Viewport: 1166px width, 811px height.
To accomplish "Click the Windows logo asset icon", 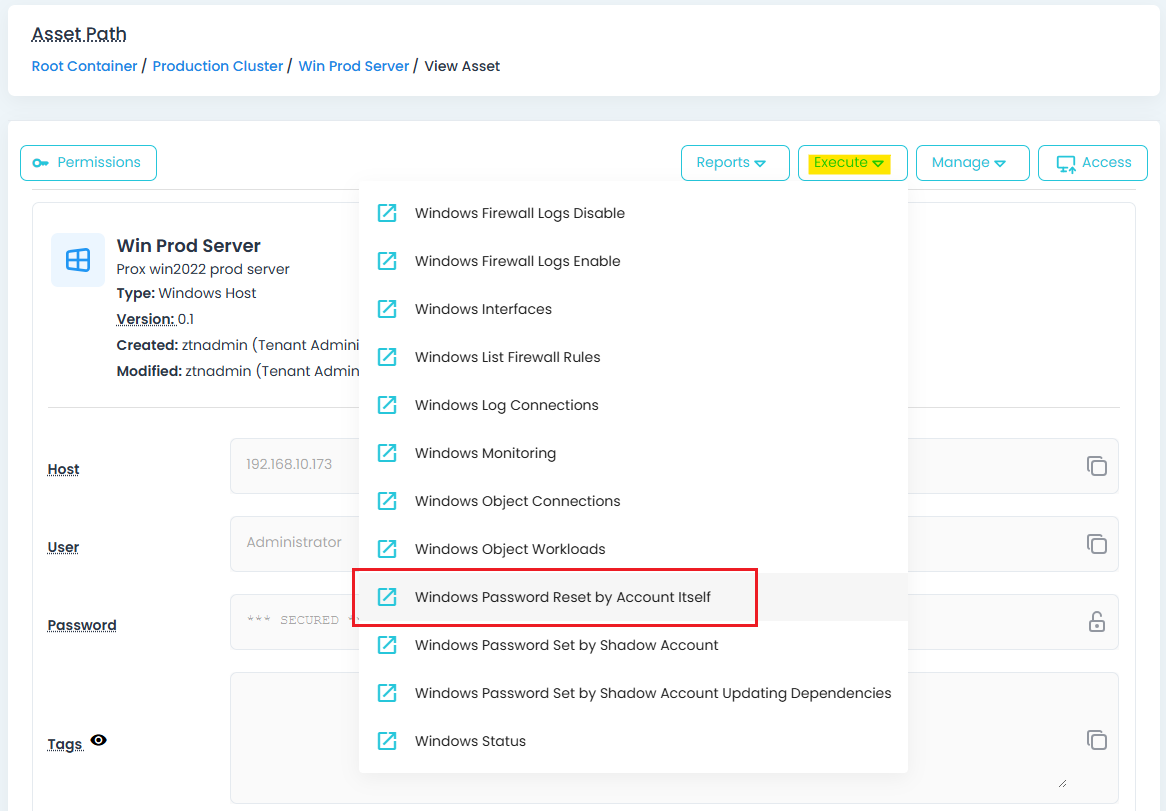I will 78,260.
